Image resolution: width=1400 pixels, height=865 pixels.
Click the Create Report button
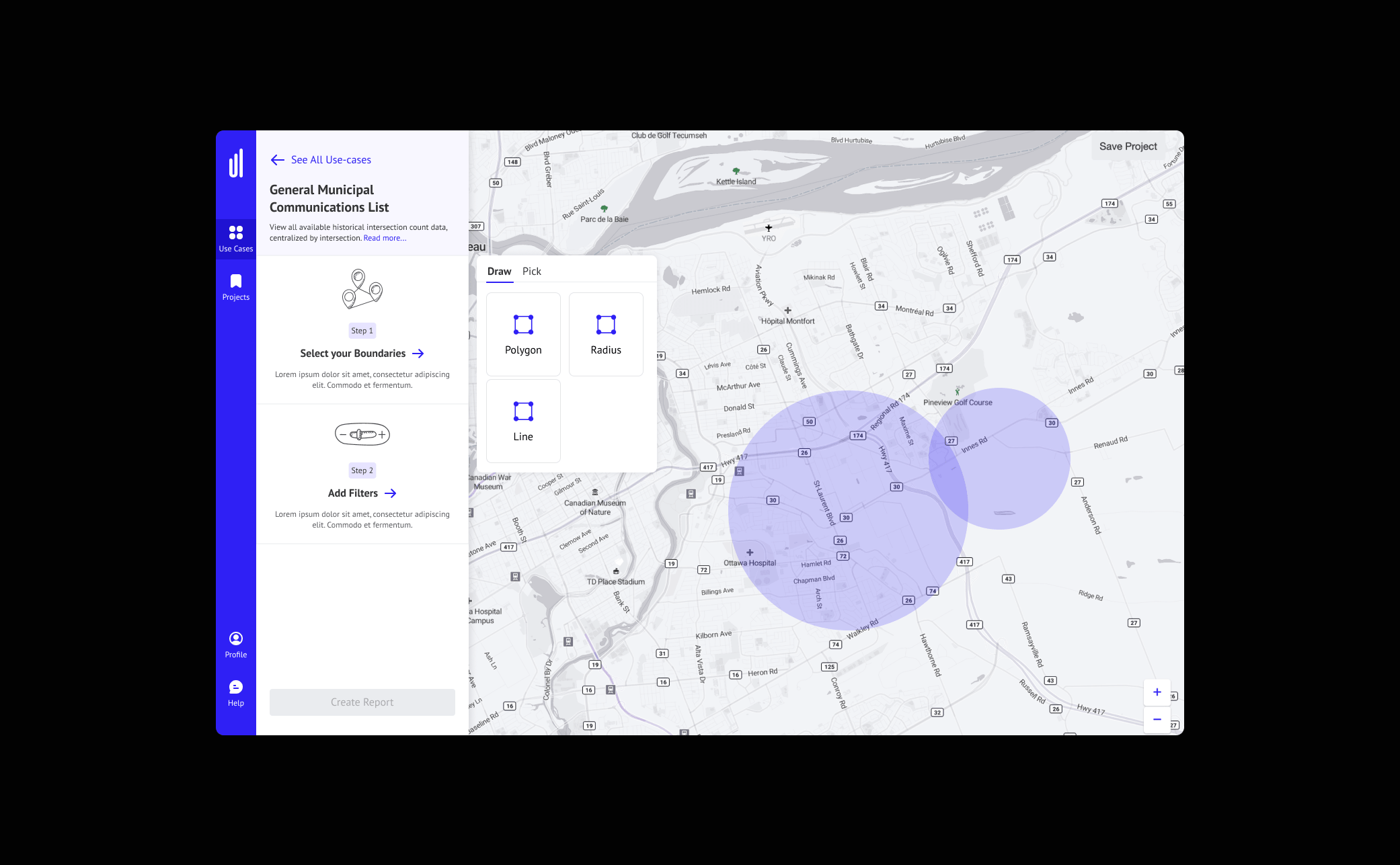click(362, 702)
